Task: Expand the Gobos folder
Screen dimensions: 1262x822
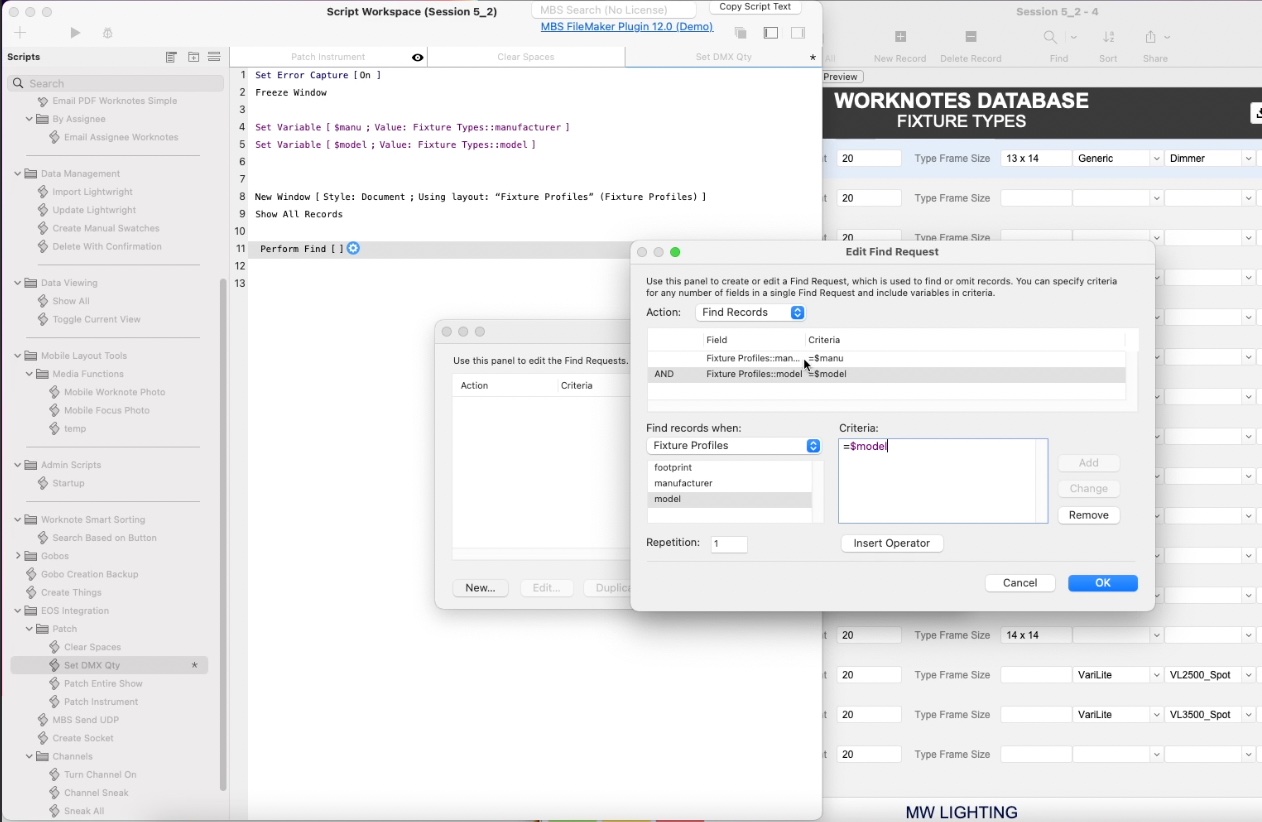Action: 18,556
